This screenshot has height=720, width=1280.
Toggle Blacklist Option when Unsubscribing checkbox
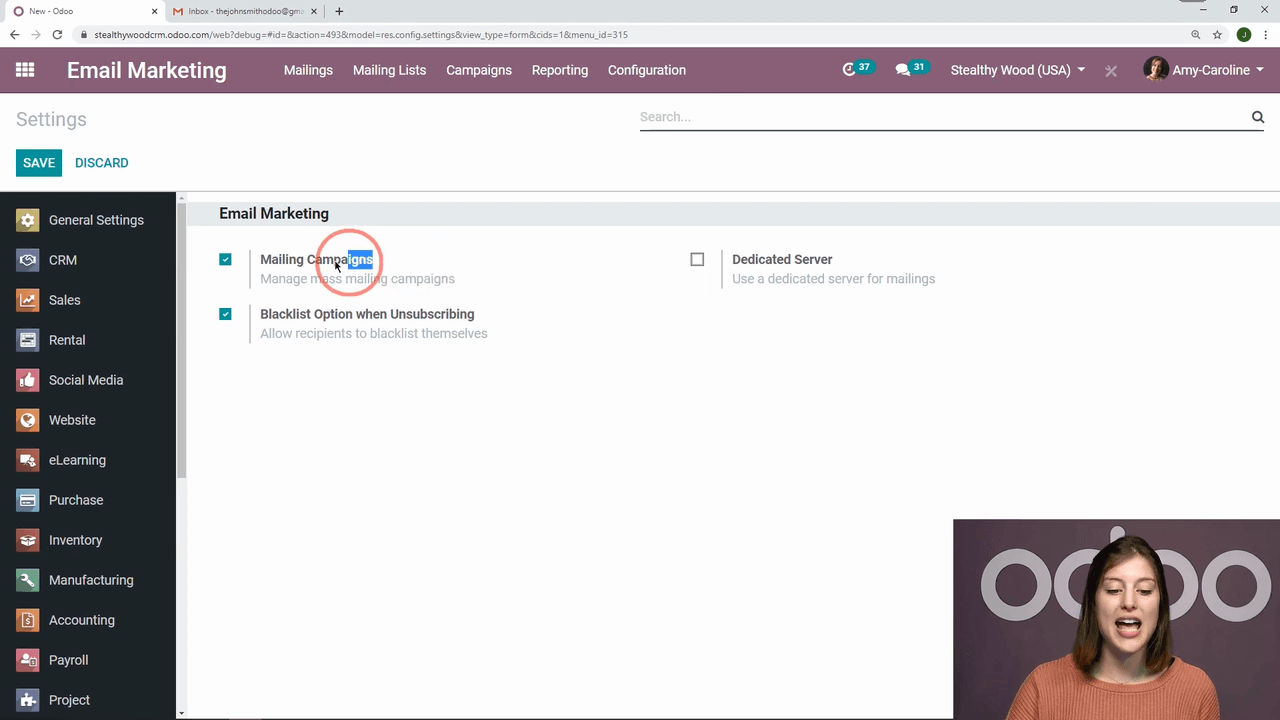[x=225, y=314]
